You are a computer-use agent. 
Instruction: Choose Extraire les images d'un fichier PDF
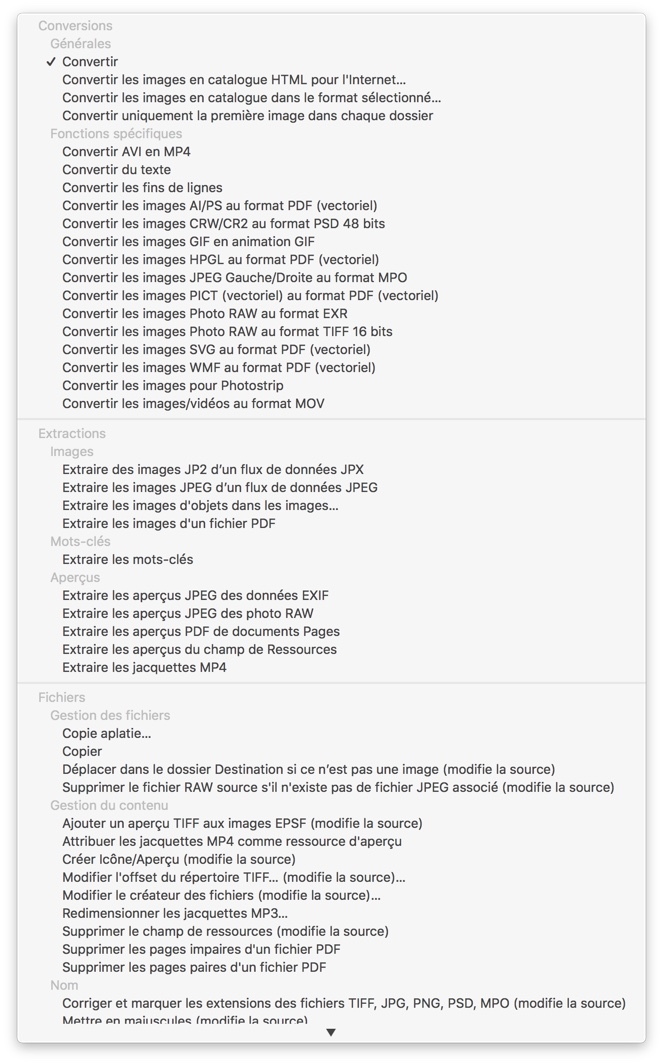tap(331, 523)
